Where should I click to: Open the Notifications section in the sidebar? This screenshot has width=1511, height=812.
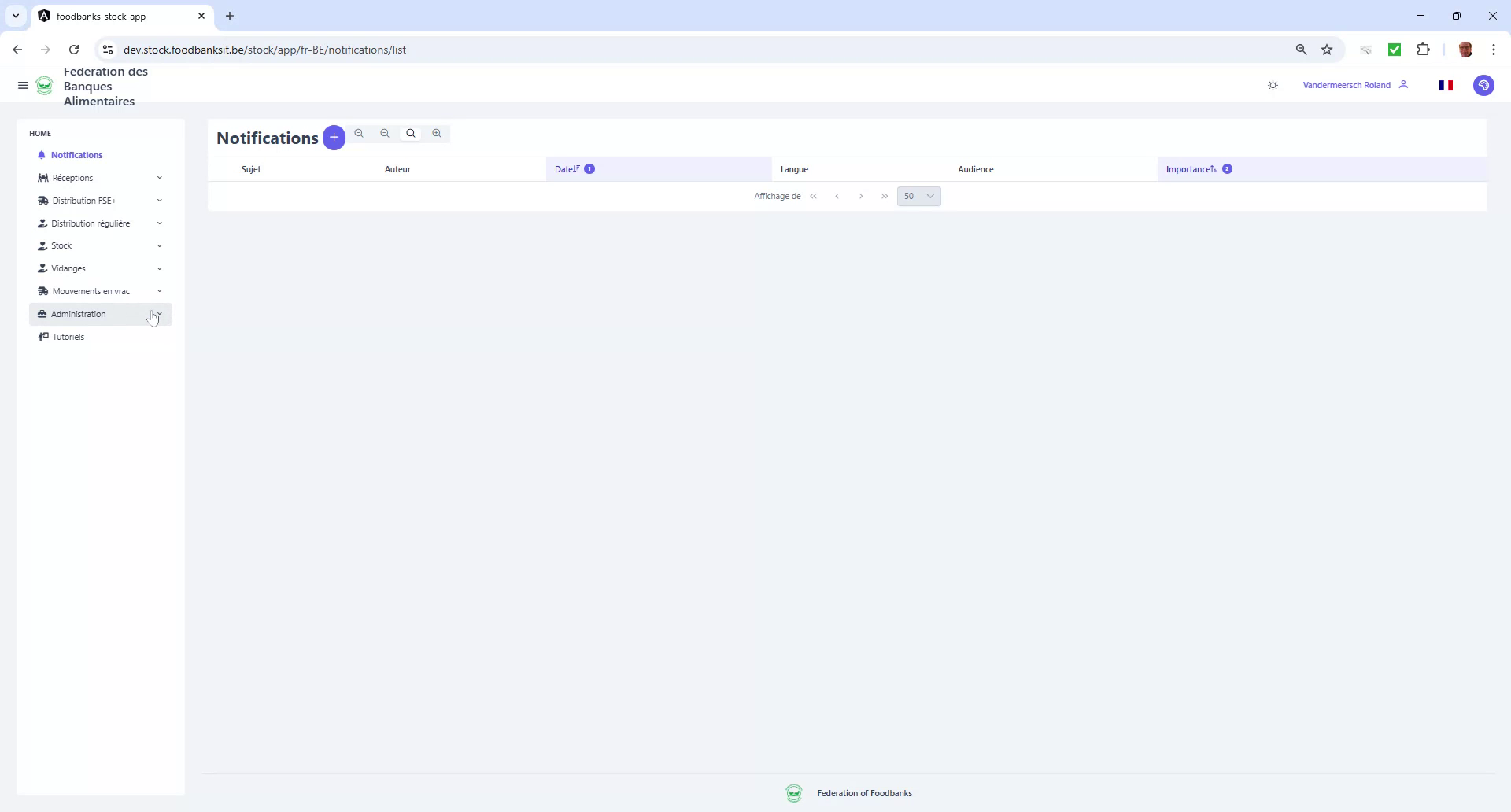(x=76, y=154)
